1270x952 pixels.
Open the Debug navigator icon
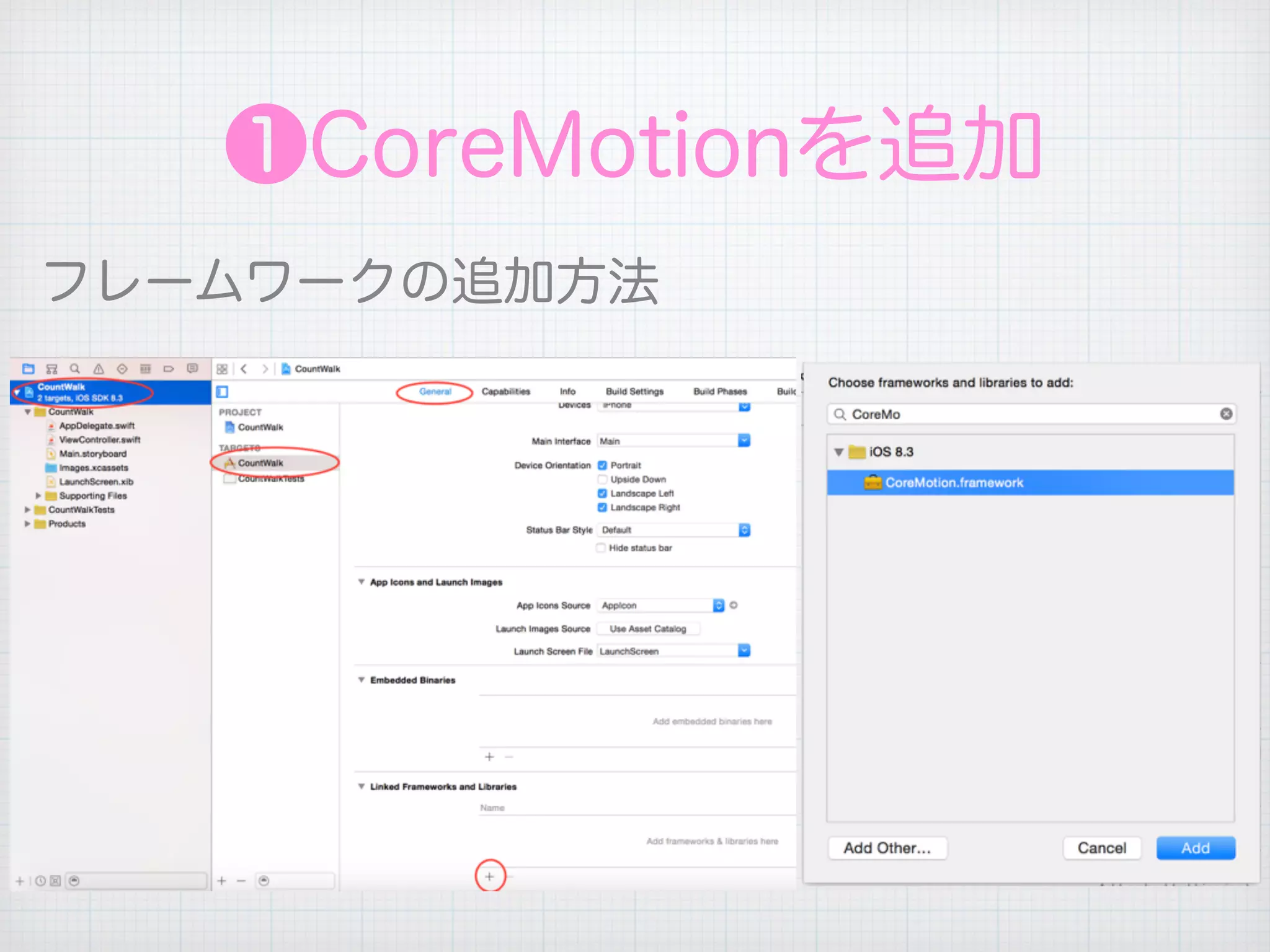146,369
